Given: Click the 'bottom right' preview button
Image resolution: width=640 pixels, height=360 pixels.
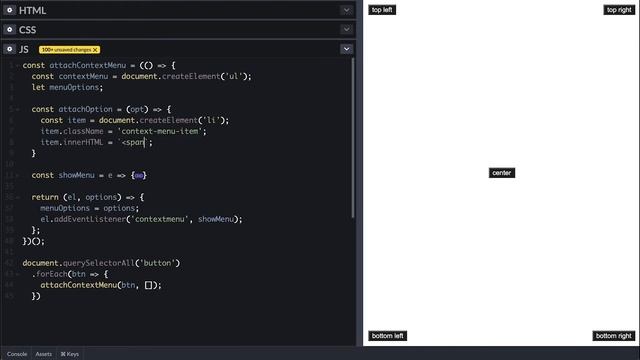Looking at the screenshot, I should click(x=613, y=336).
